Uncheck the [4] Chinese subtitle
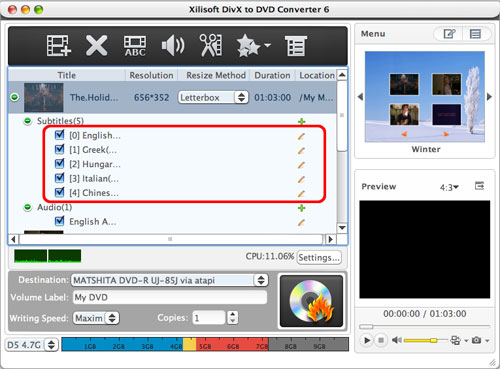 pos(59,192)
